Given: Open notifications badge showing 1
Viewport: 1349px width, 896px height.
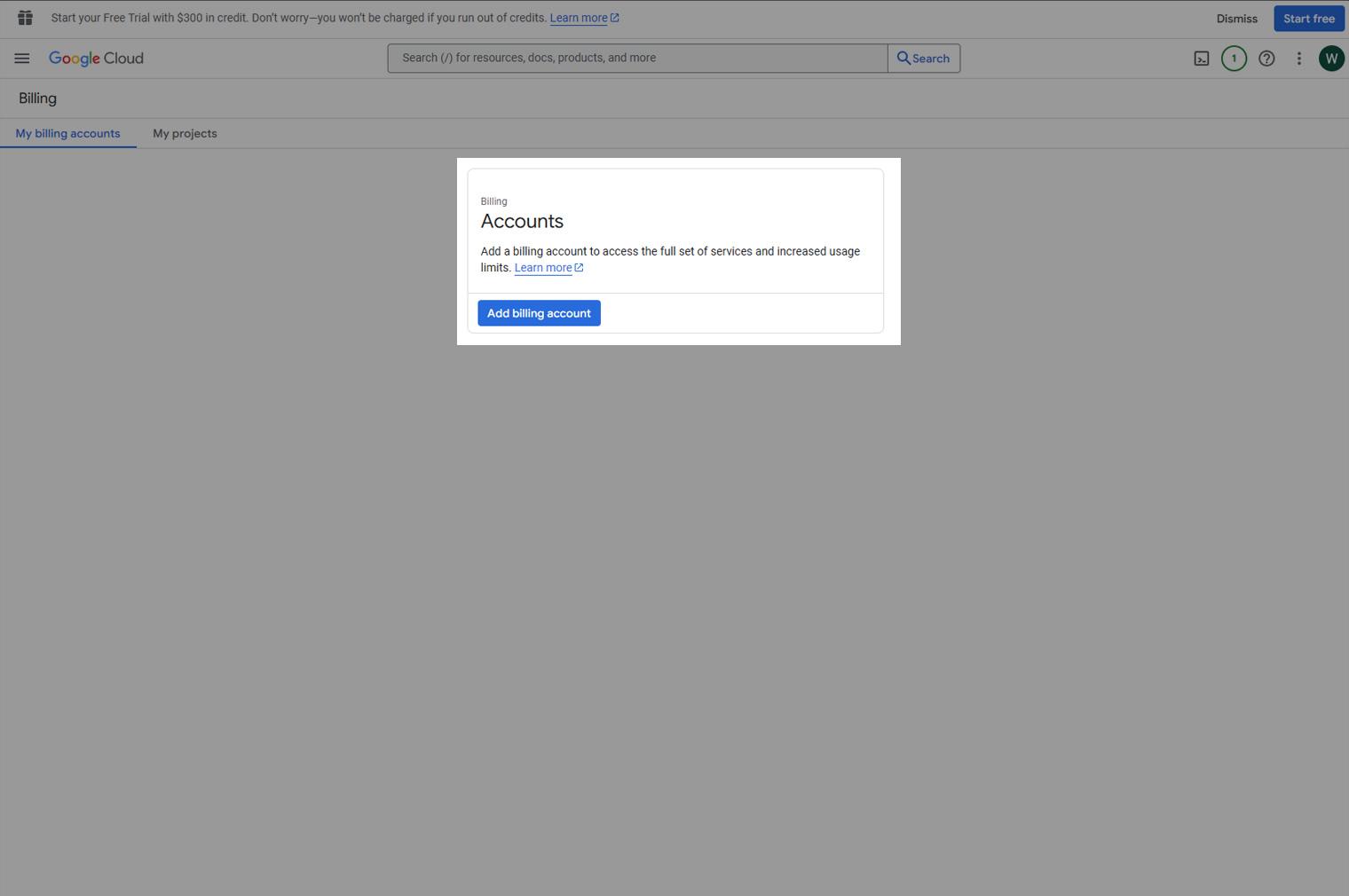Looking at the screenshot, I should [1234, 59].
